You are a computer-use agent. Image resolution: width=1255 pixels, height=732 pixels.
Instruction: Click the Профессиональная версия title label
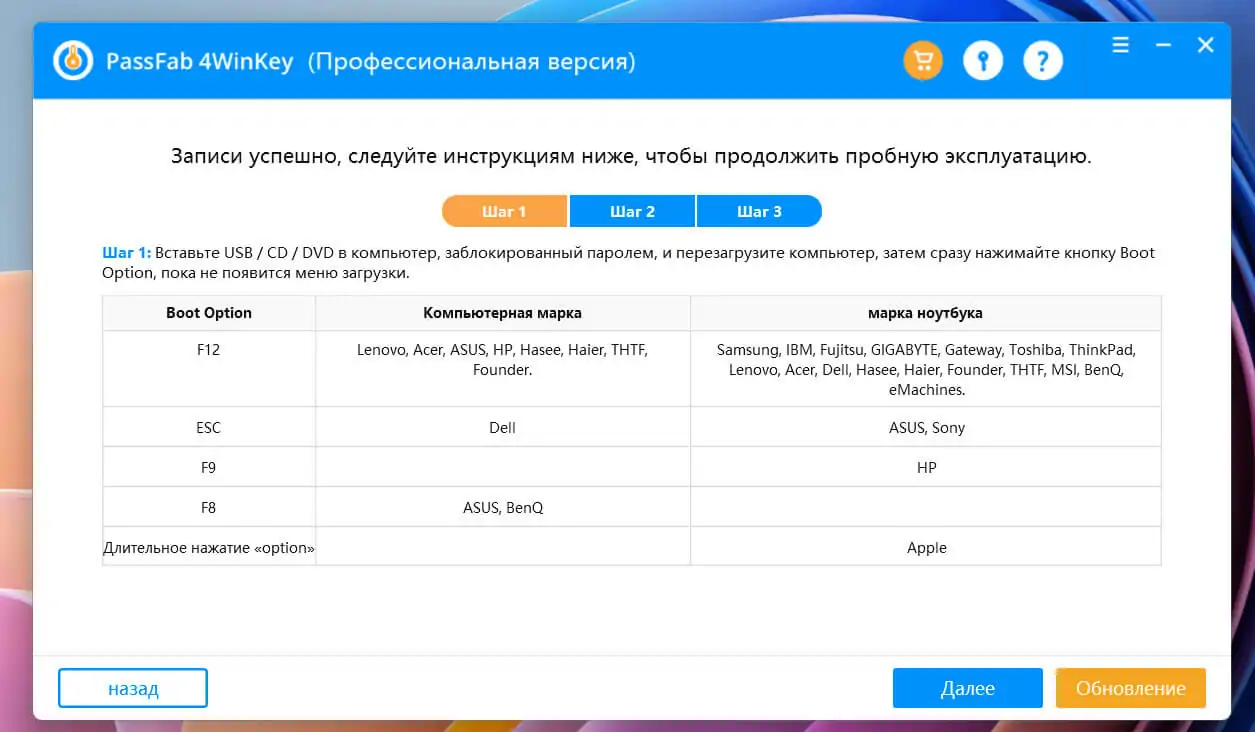click(x=470, y=62)
